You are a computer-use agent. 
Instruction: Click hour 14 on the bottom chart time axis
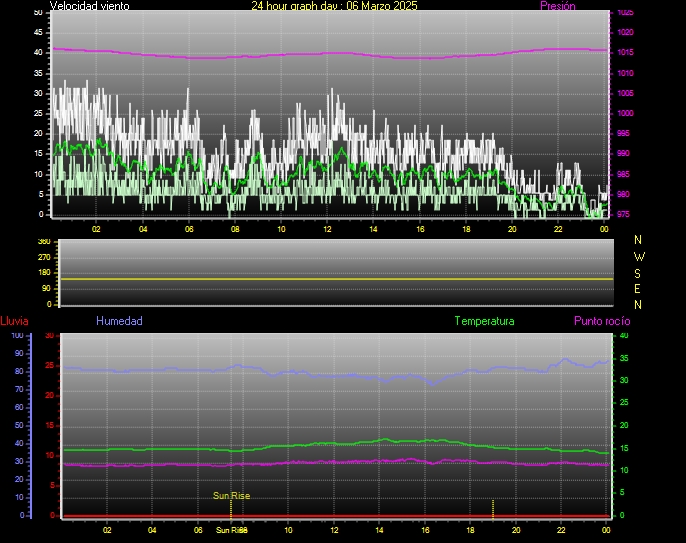pos(379,530)
